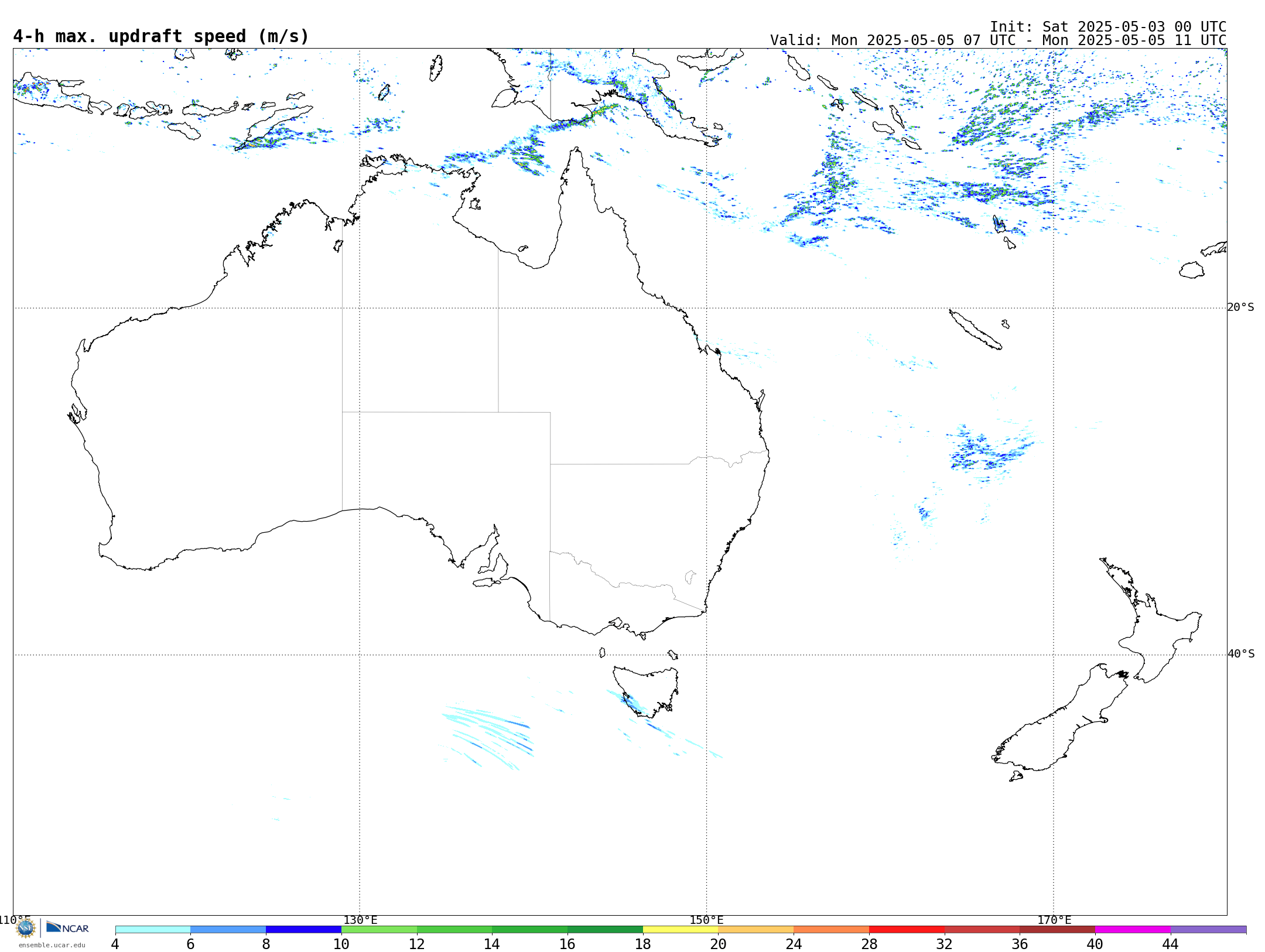Image resolution: width=1265 pixels, height=952 pixels.
Task: Click the ensemble.ucar.edu text
Action: tap(52, 945)
